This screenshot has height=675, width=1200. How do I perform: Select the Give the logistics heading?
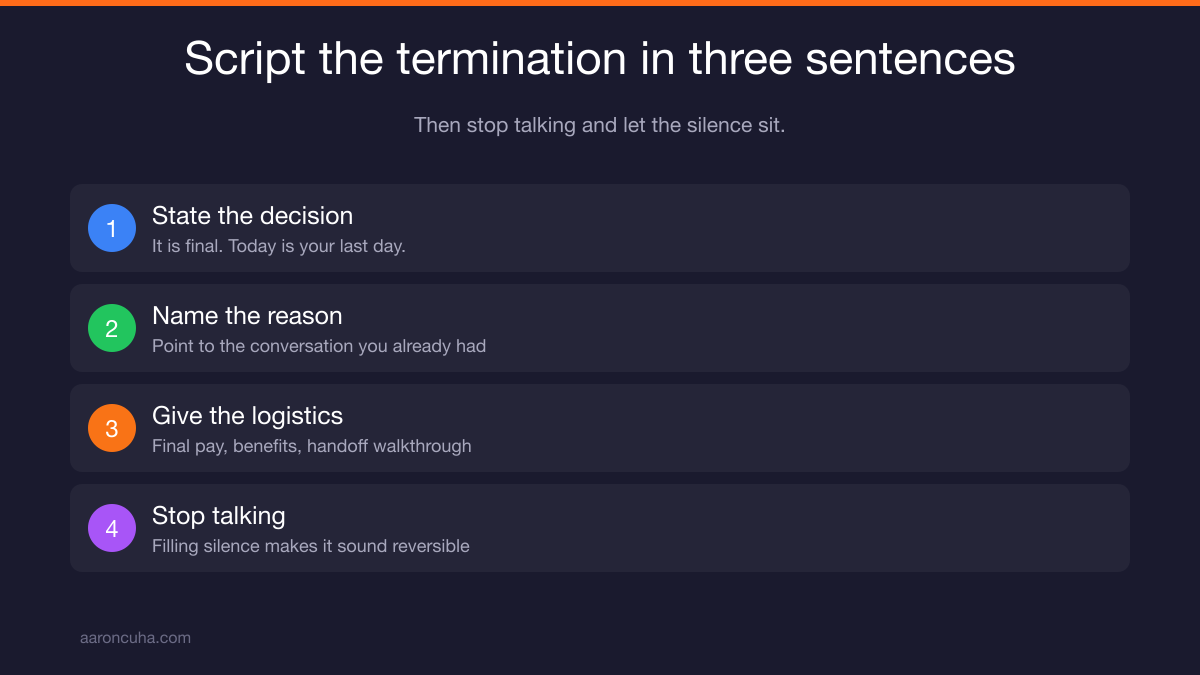(x=247, y=416)
